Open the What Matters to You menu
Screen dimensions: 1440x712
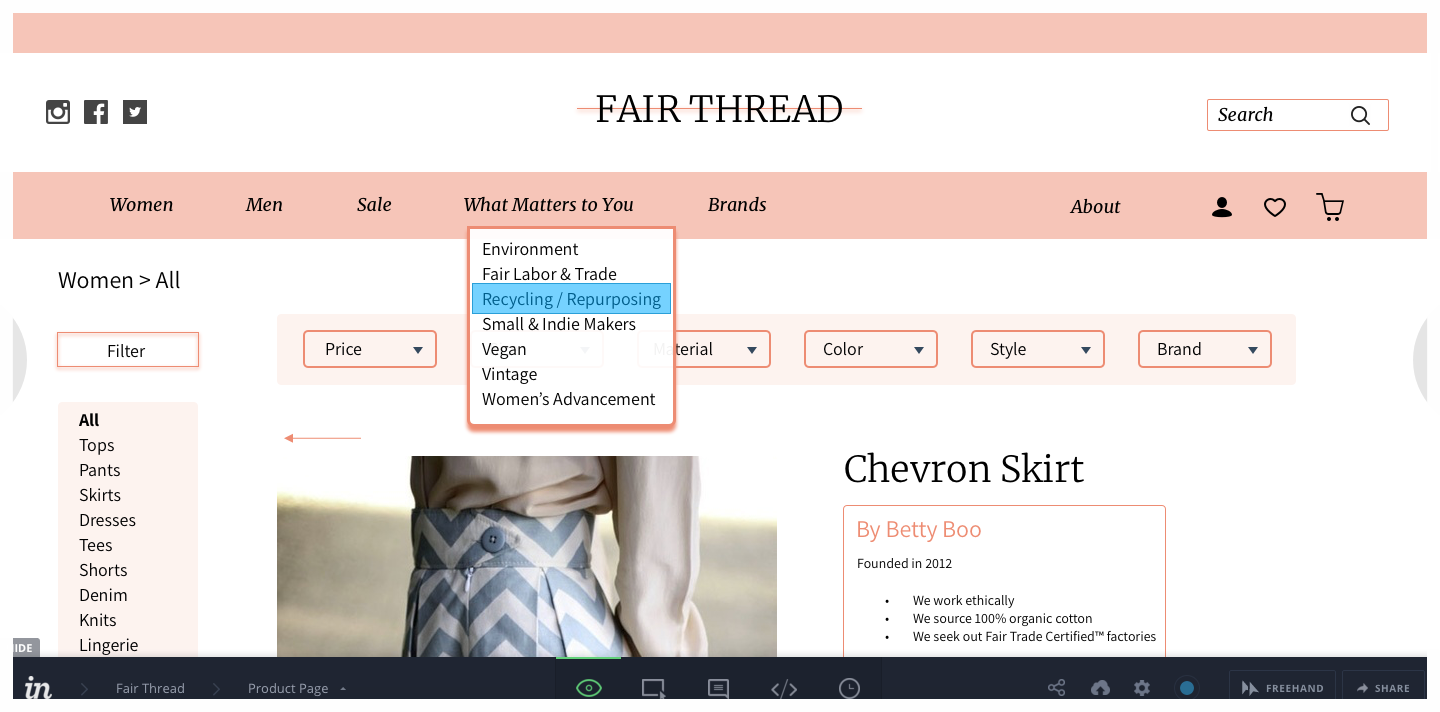click(548, 205)
